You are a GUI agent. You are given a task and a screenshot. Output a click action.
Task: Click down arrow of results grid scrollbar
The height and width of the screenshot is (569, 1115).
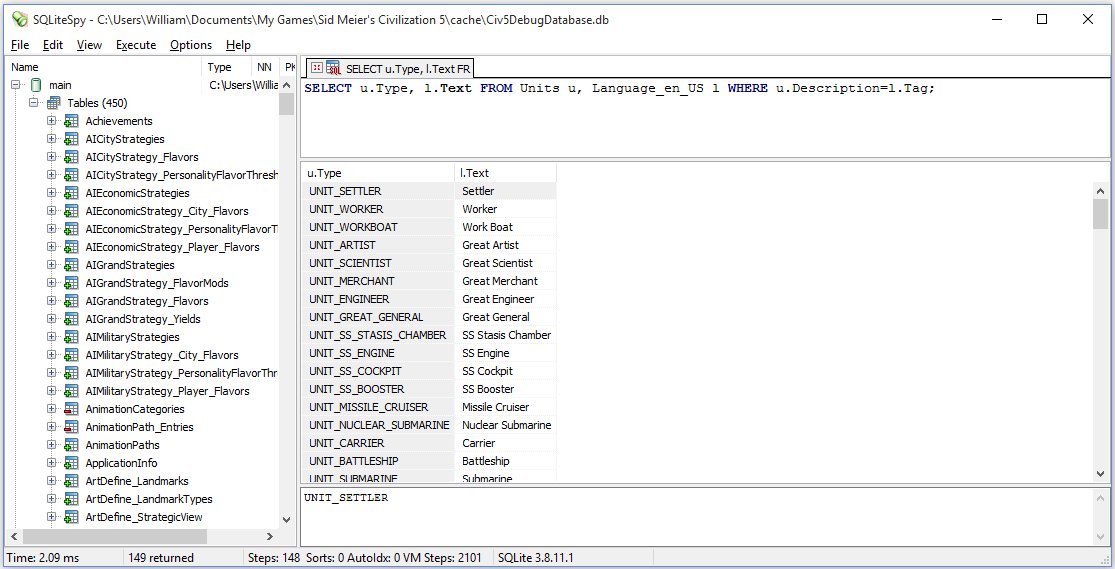(1101, 474)
